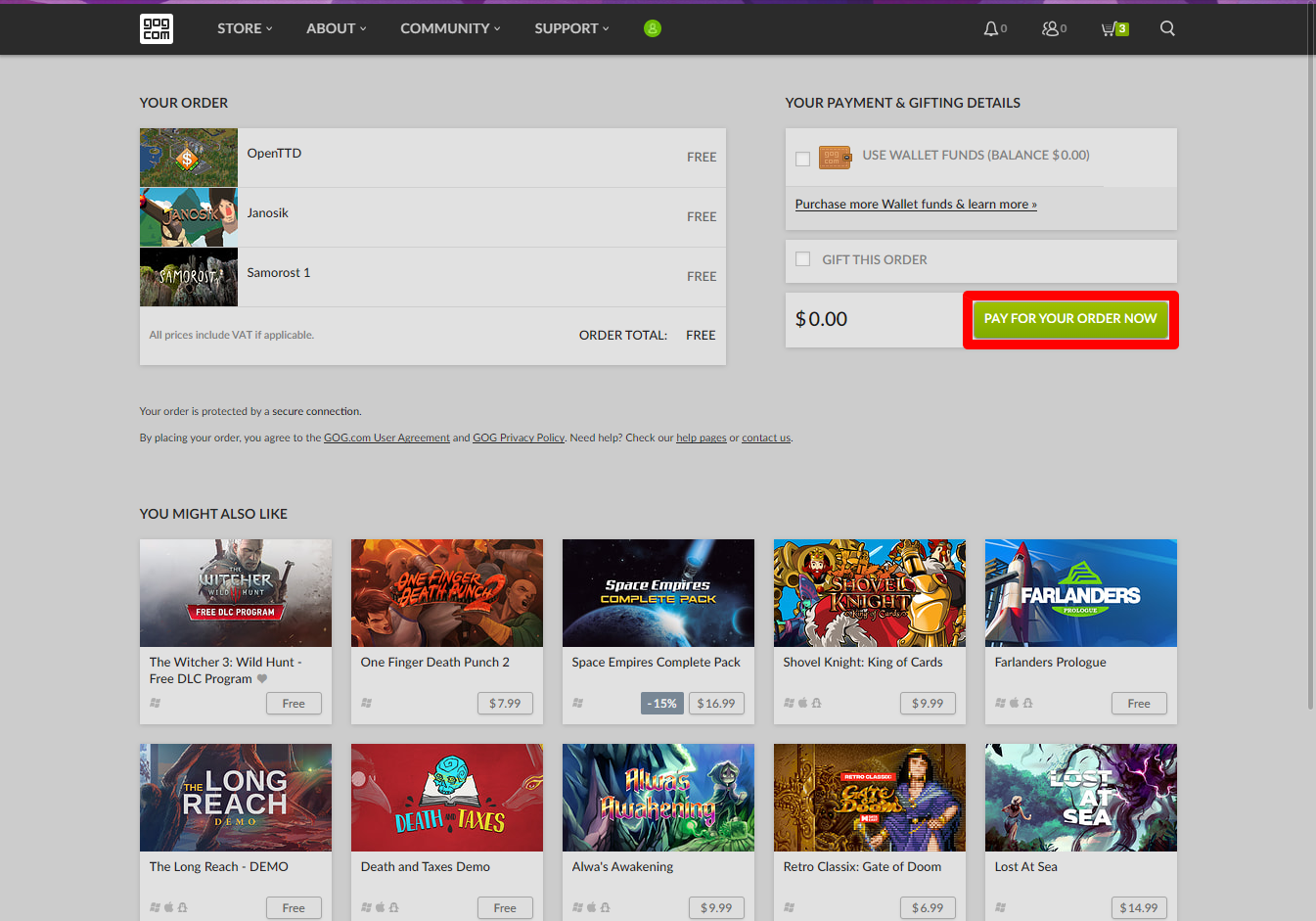Click $6.99 price on Retro Classix Gate of Doom
The image size is (1316, 921).
click(x=928, y=907)
